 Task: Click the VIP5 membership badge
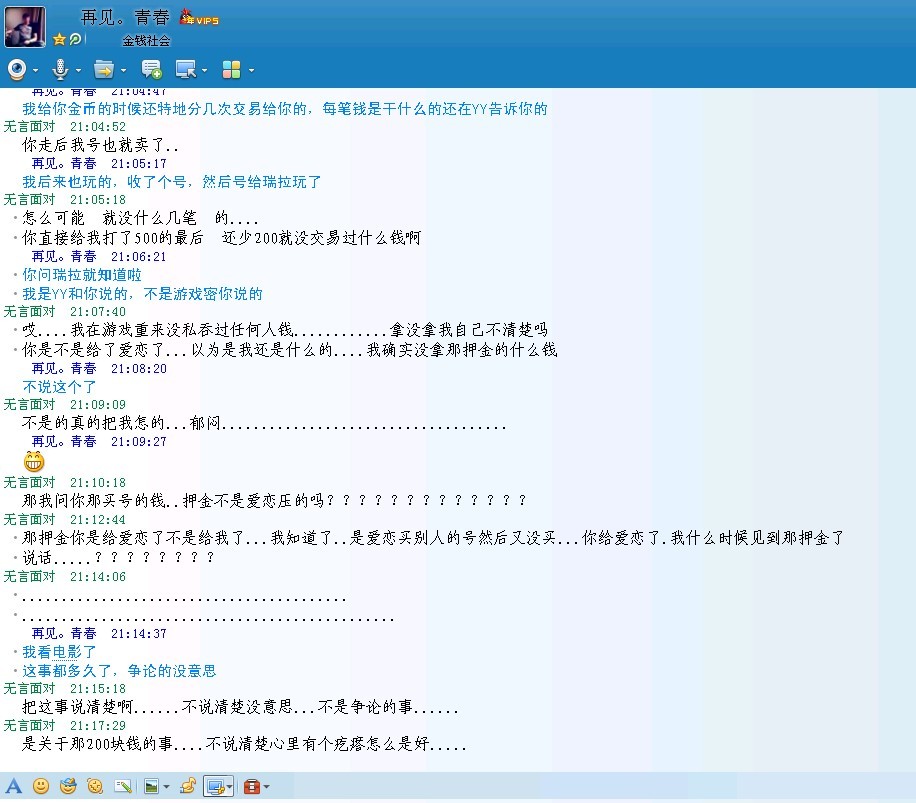click(200, 18)
